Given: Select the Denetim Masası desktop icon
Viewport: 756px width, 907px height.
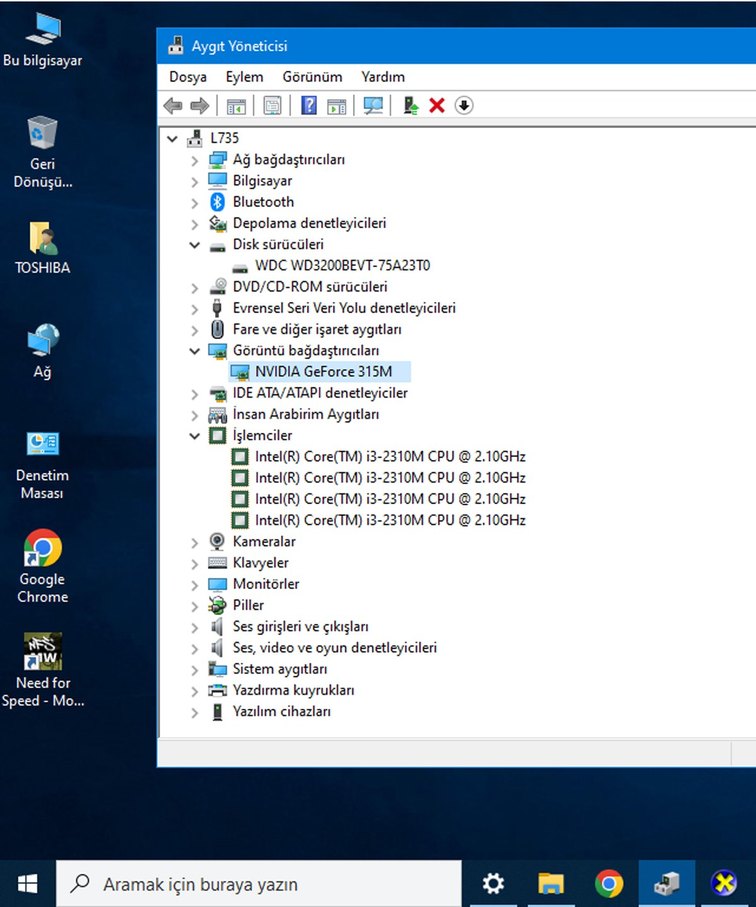Looking at the screenshot, I should point(43,466).
